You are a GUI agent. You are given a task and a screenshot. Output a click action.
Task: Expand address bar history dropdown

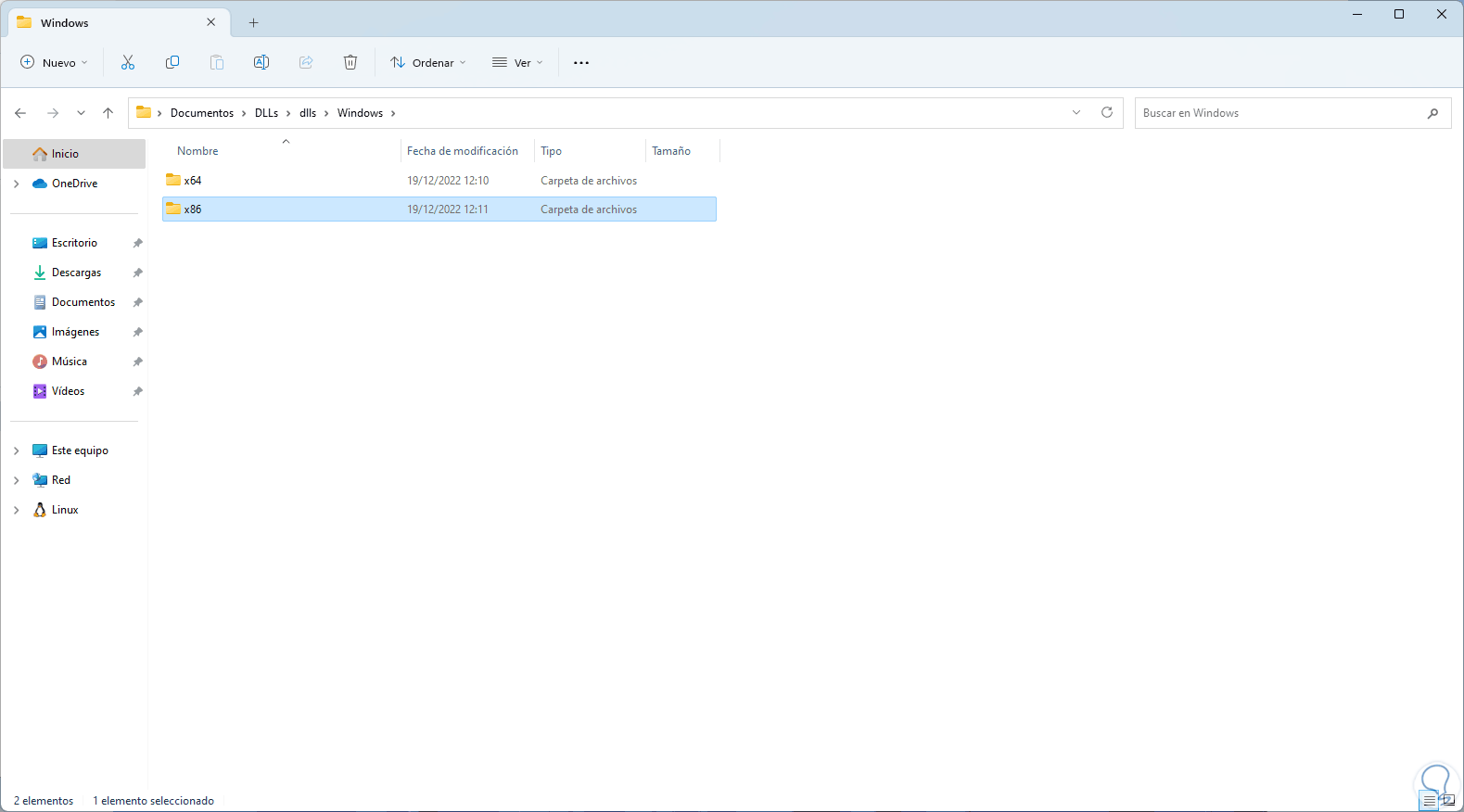tap(1076, 113)
